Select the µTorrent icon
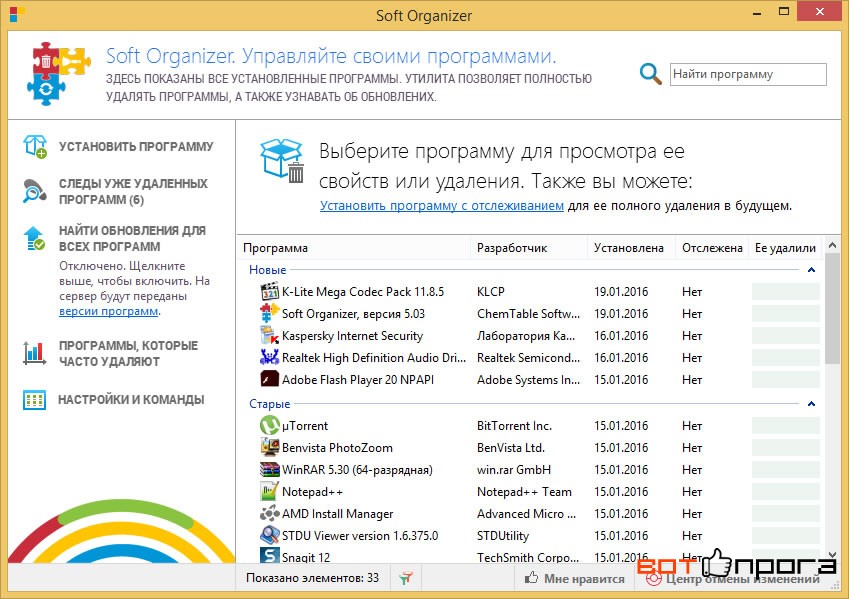This screenshot has height=599, width=849. coord(270,426)
